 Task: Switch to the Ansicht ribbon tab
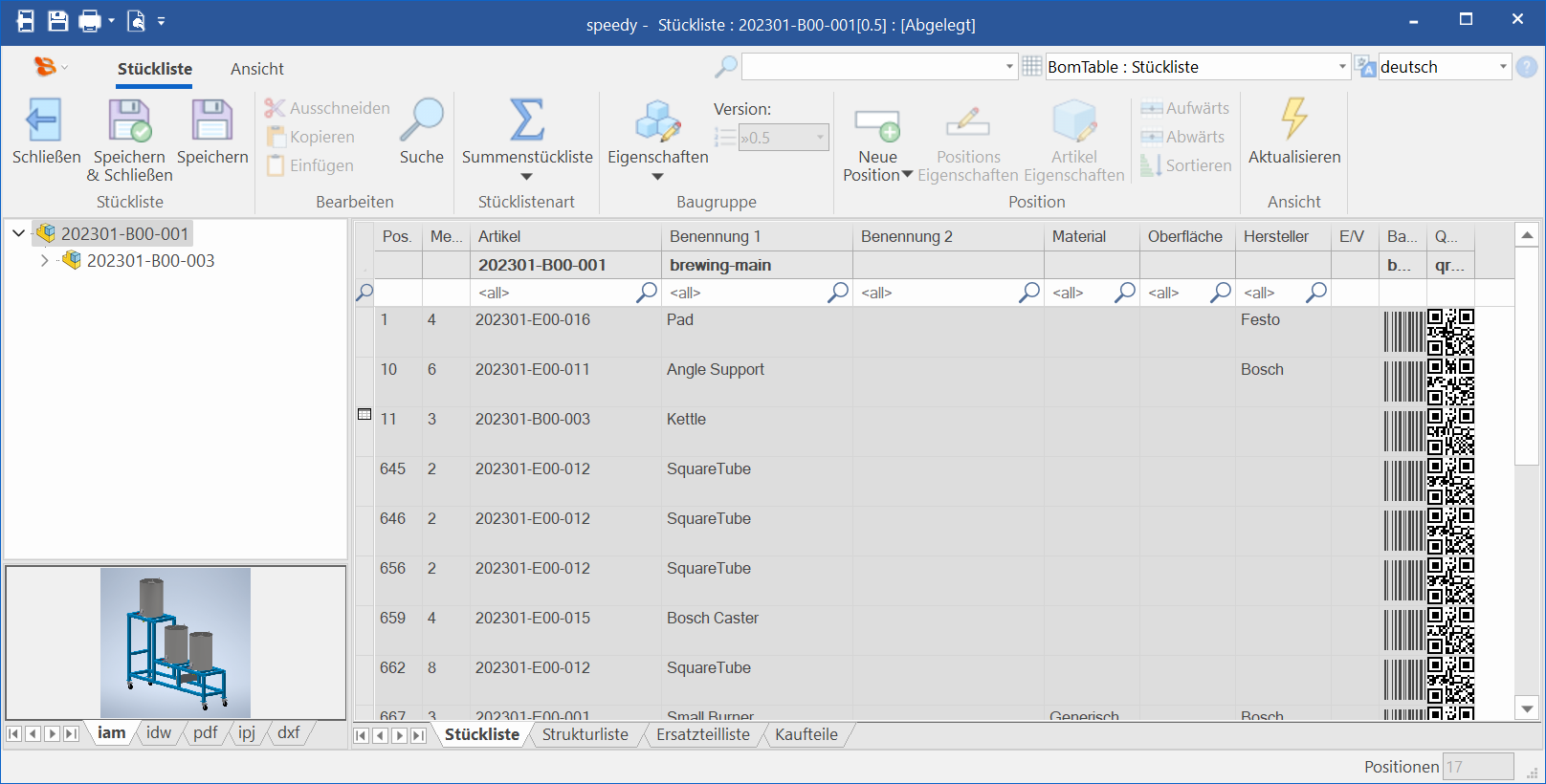click(x=256, y=69)
